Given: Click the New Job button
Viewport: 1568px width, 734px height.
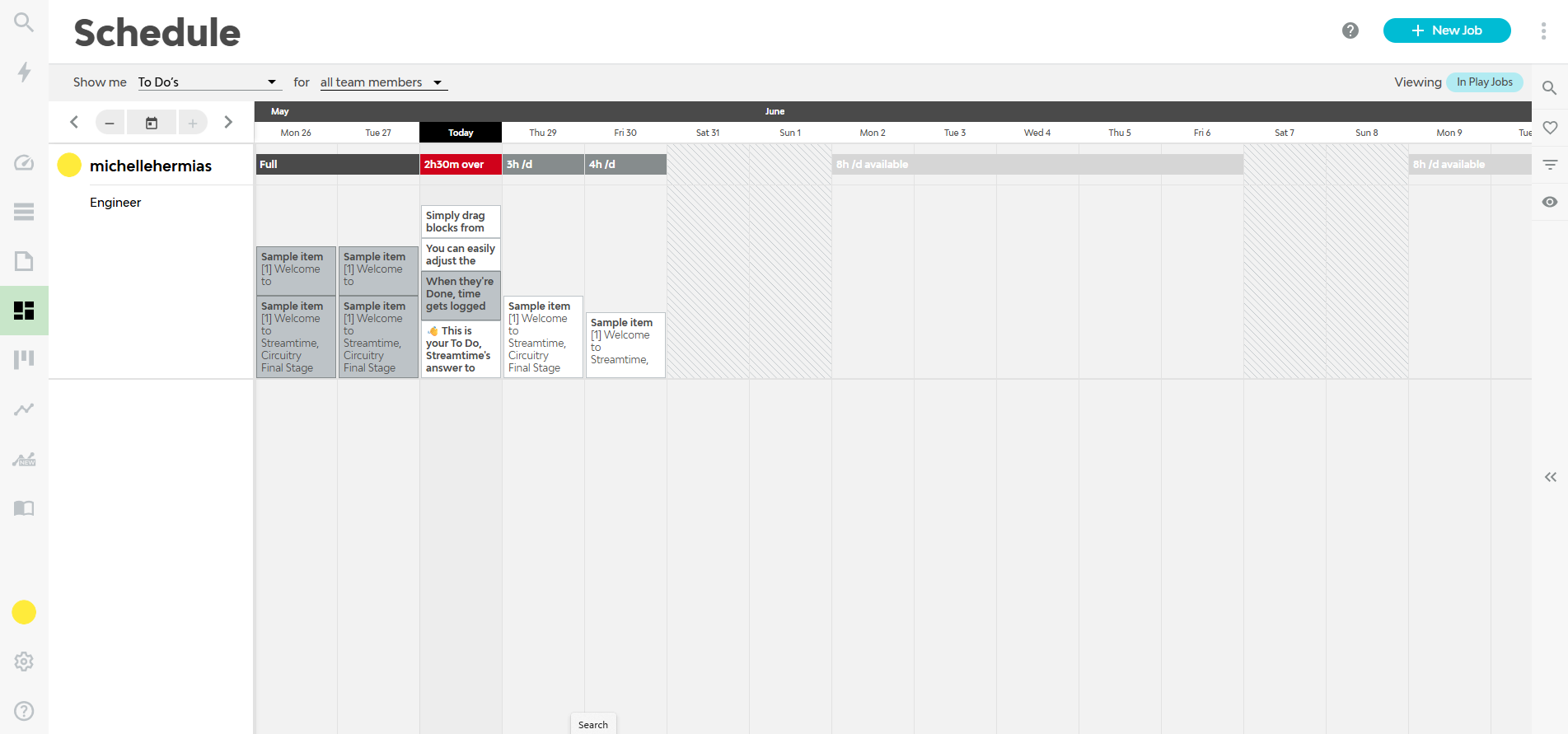Looking at the screenshot, I should 1446,30.
